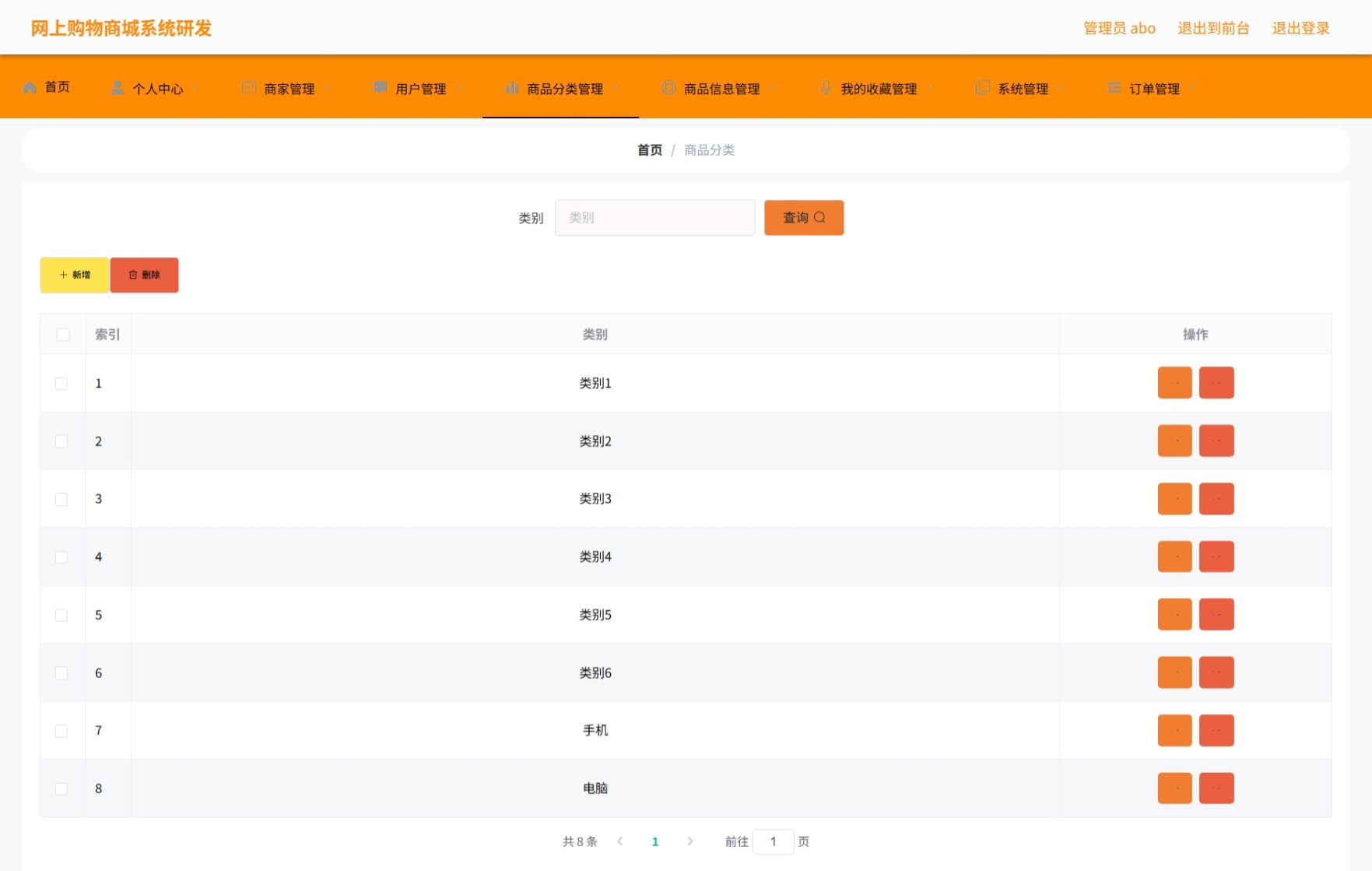
Task: Click the list icon for 订单管理
Action: pyautogui.click(x=1114, y=88)
